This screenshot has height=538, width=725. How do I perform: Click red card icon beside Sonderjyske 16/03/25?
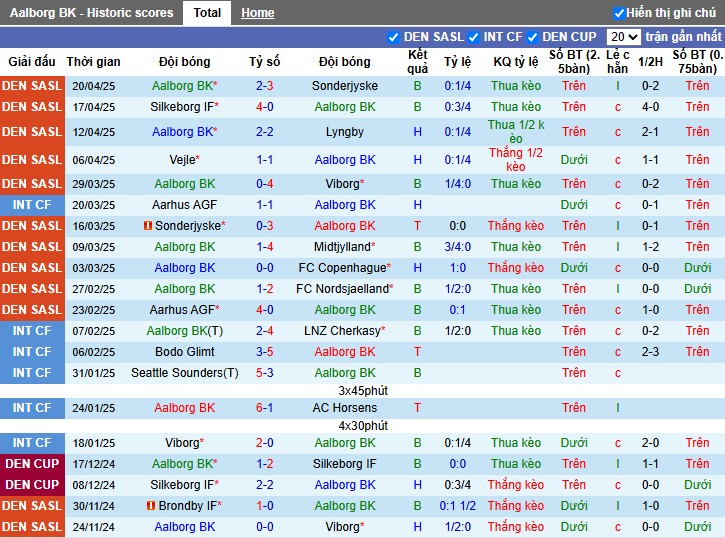148,226
